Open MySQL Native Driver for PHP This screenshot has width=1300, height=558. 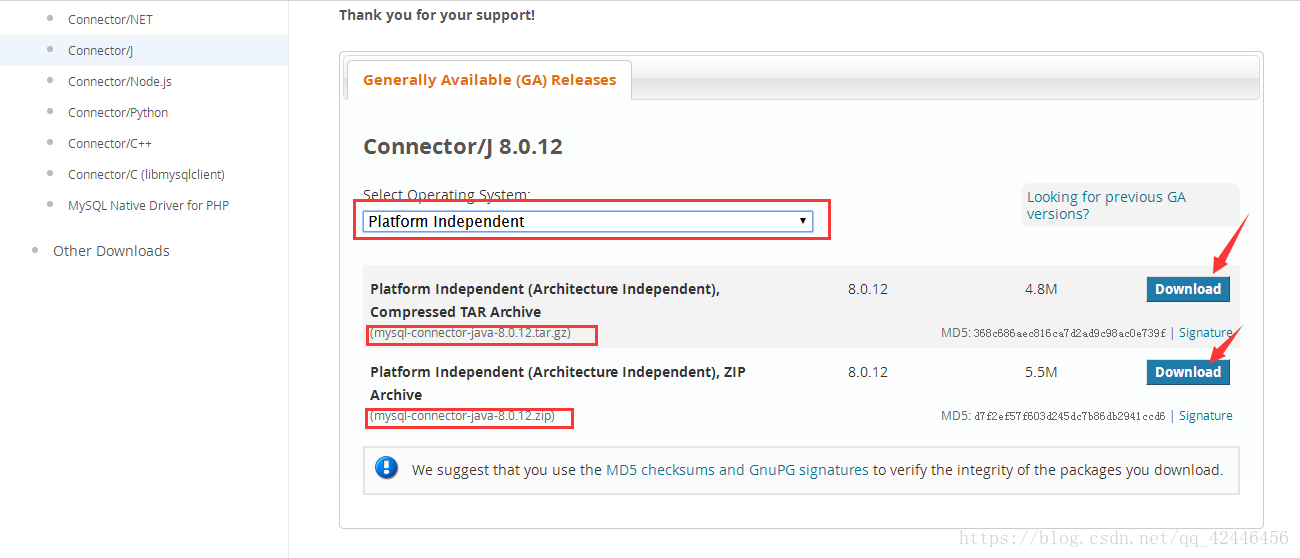(148, 205)
